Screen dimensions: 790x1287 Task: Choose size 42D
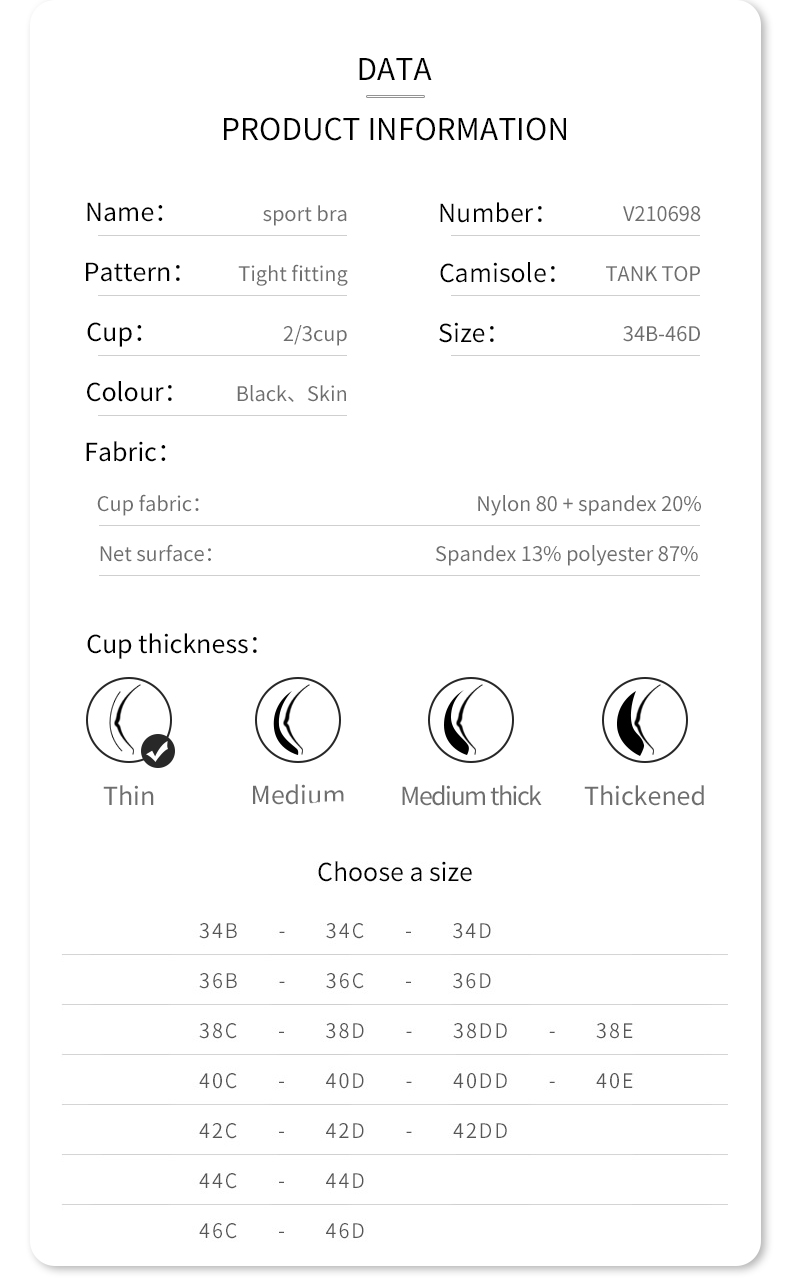tap(345, 1131)
